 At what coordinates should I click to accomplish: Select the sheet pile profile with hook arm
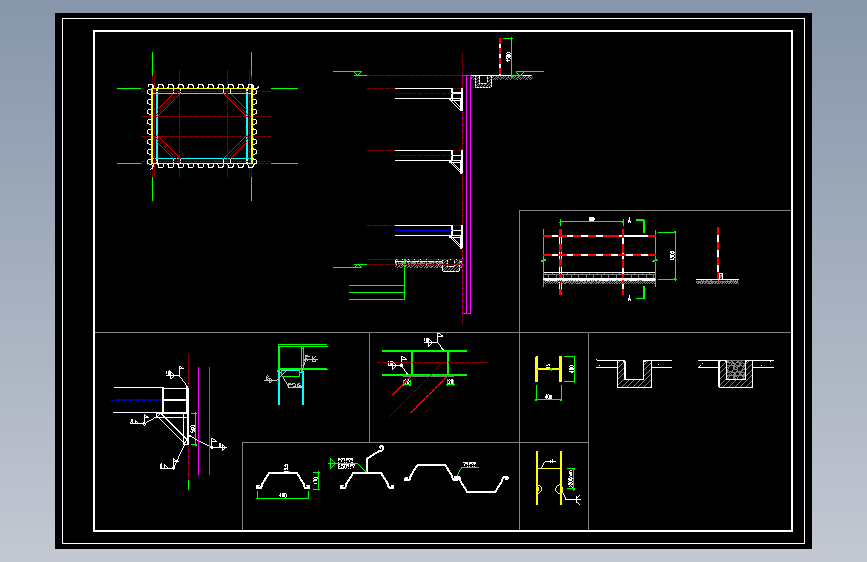(x=367, y=468)
